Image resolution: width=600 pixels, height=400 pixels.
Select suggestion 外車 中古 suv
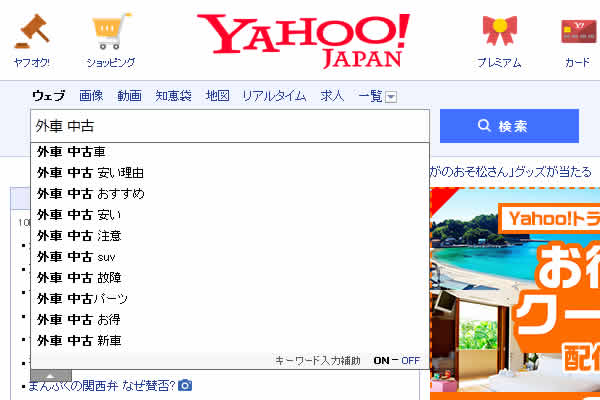click(x=78, y=257)
